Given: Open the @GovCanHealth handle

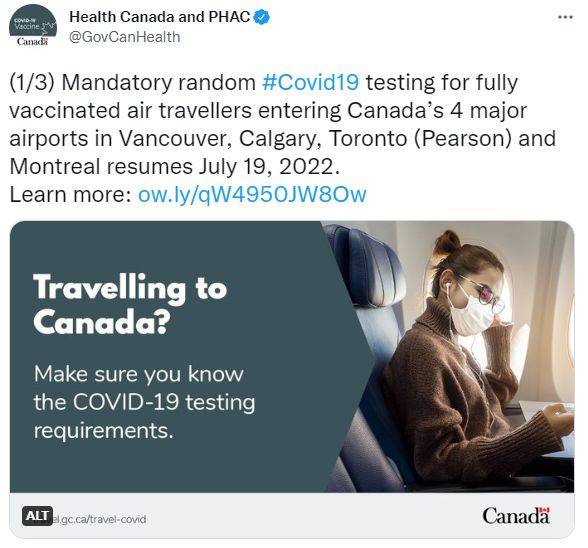Looking at the screenshot, I should (125, 37).
